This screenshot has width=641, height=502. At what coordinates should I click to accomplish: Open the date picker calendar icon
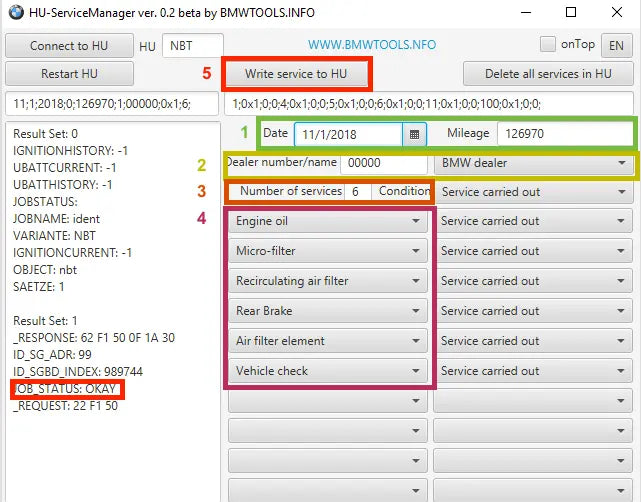pos(414,133)
